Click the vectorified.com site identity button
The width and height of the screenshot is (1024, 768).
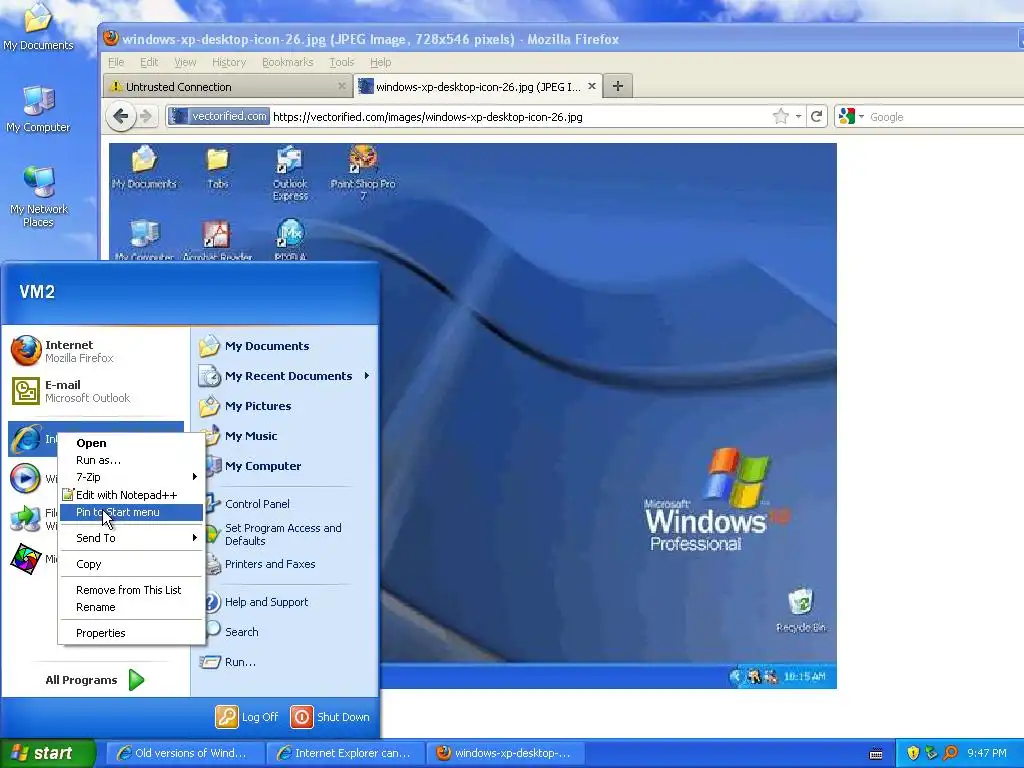click(x=219, y=116)
